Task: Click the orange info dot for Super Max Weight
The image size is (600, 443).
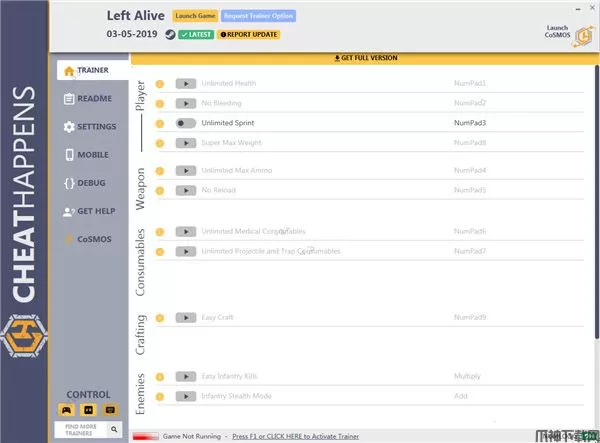Action: (160, 143)
